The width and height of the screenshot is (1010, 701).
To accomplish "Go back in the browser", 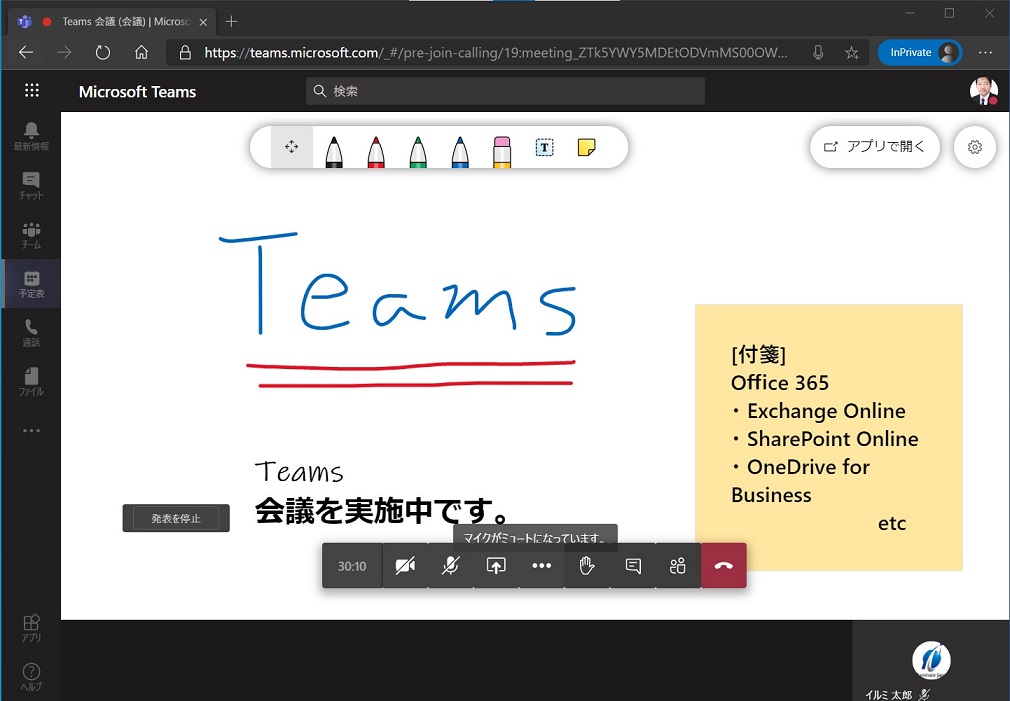I will point(26,52).
